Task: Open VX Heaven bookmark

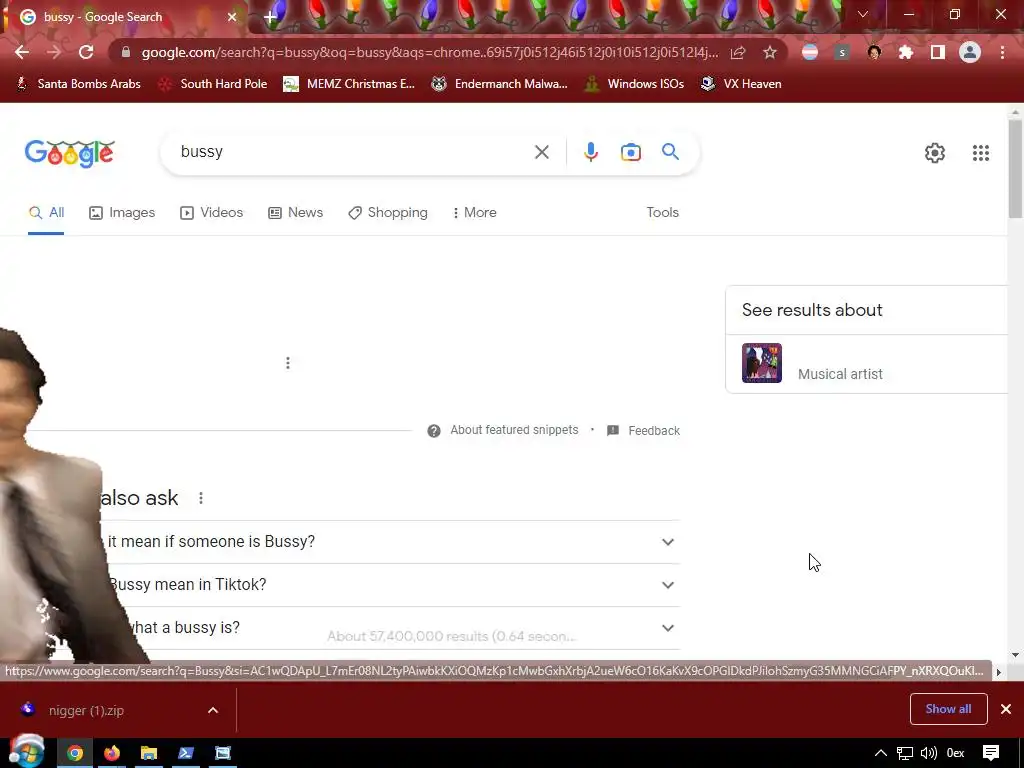Action: coord(741,84)
